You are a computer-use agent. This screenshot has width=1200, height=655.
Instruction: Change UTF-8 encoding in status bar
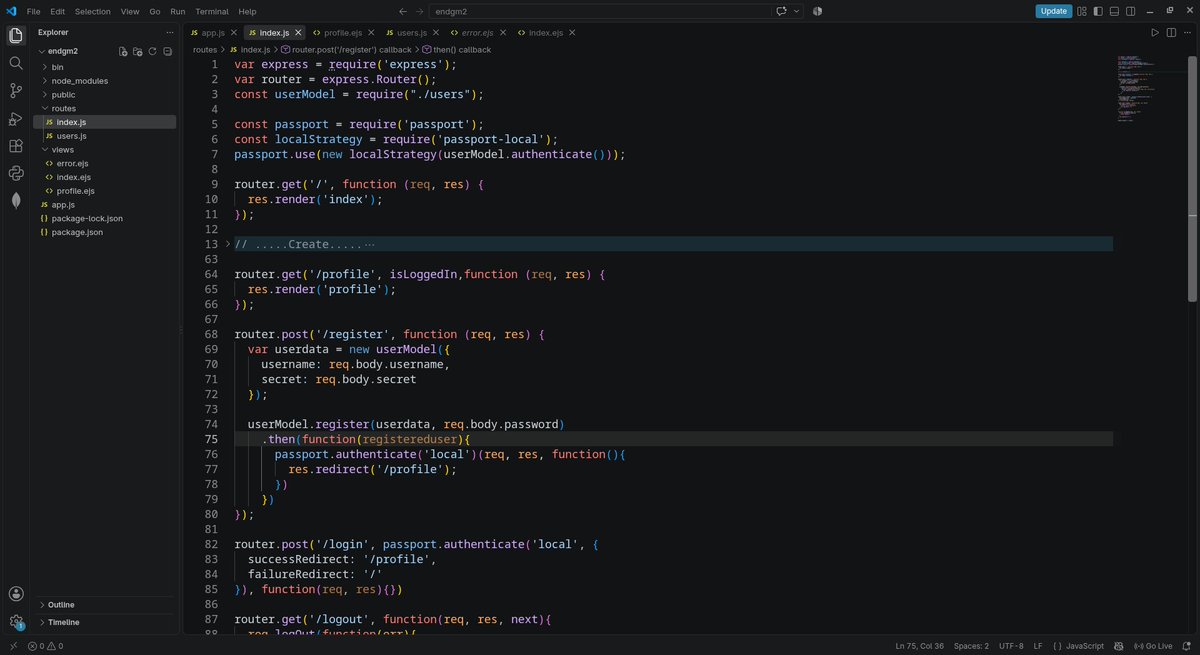pos(1011,646)
